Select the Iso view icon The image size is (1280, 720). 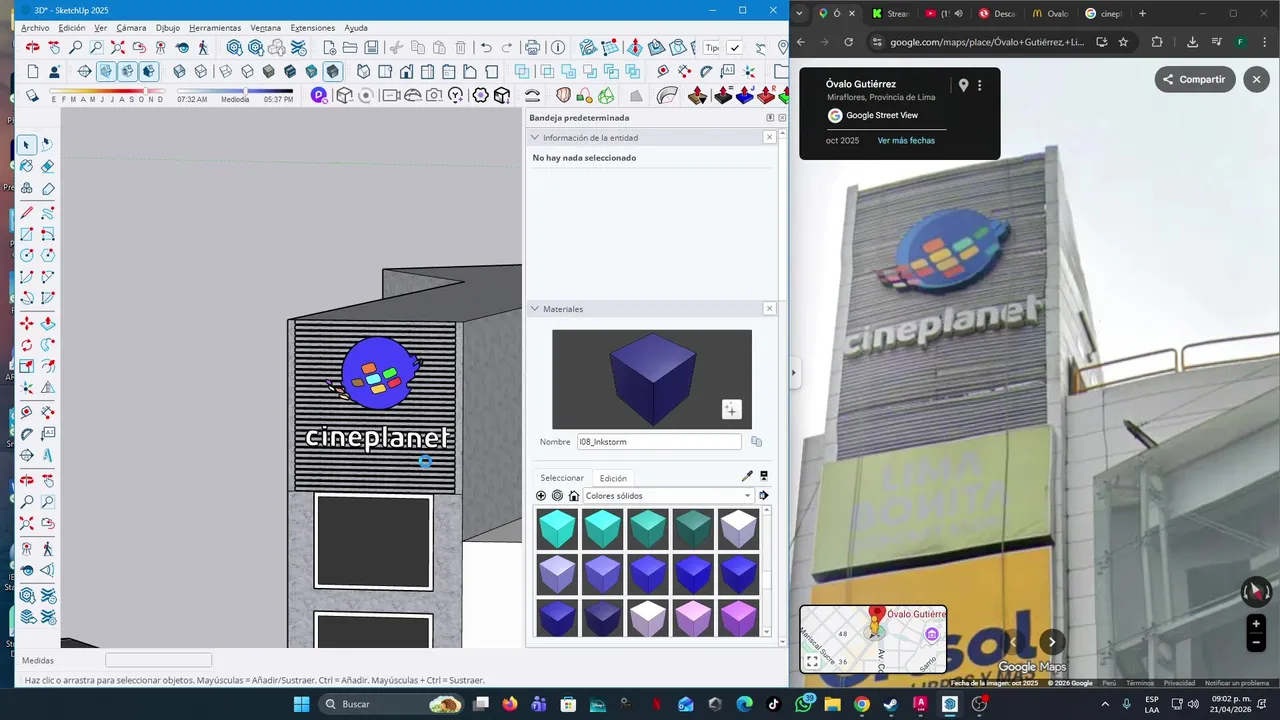(x=363, y=71)
